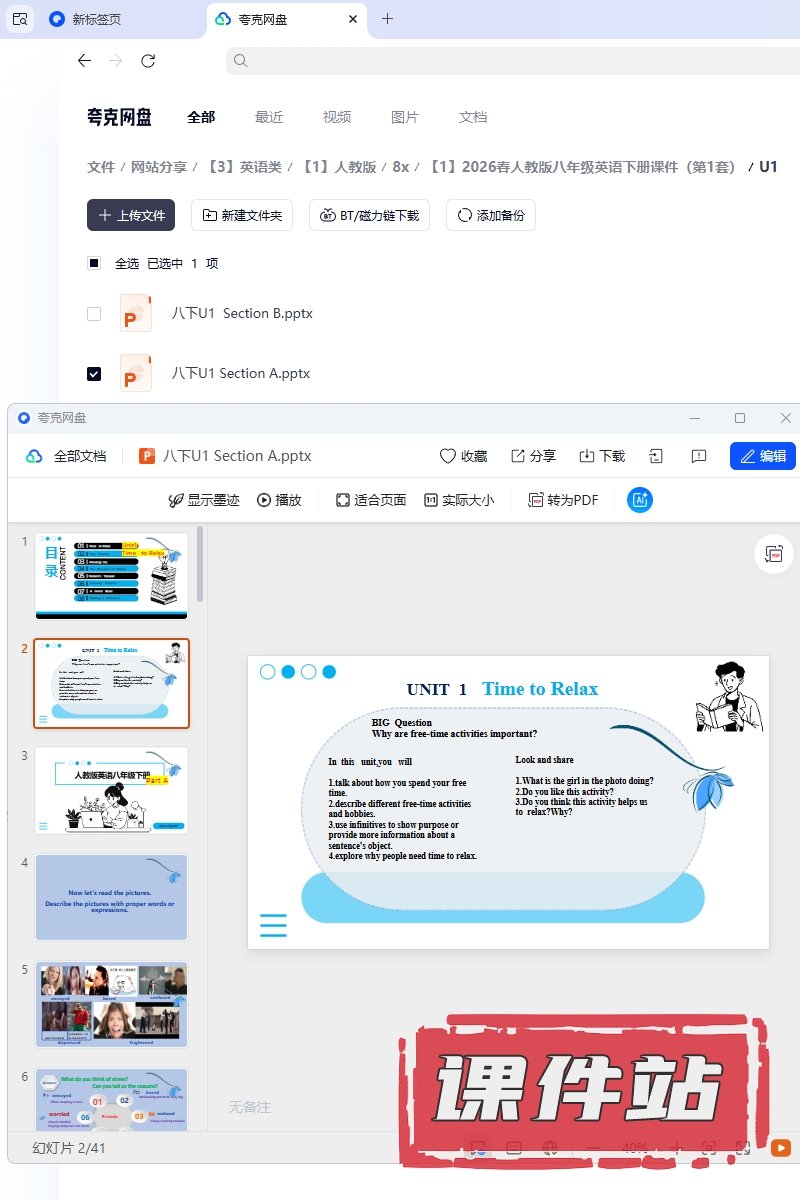Switch to the 视频 tab

click(337, 117)
